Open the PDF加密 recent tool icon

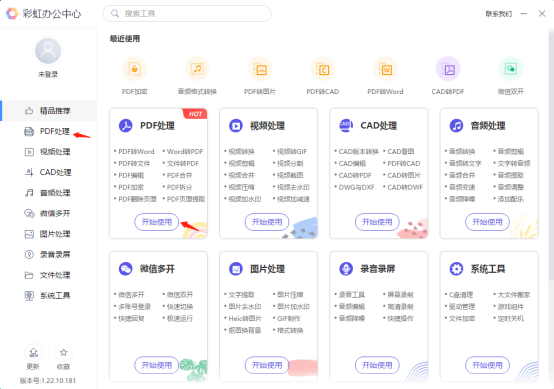(134, 69)
